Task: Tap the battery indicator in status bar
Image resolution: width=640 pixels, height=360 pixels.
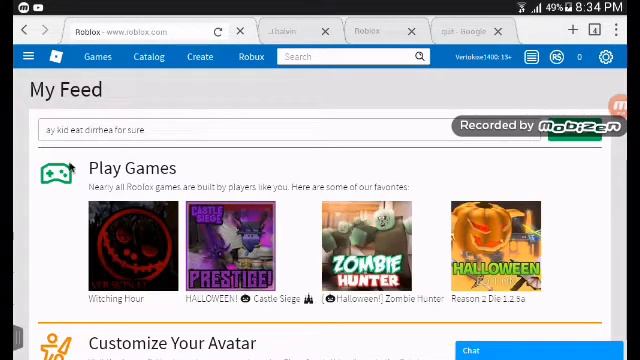Action: point(569,7)
